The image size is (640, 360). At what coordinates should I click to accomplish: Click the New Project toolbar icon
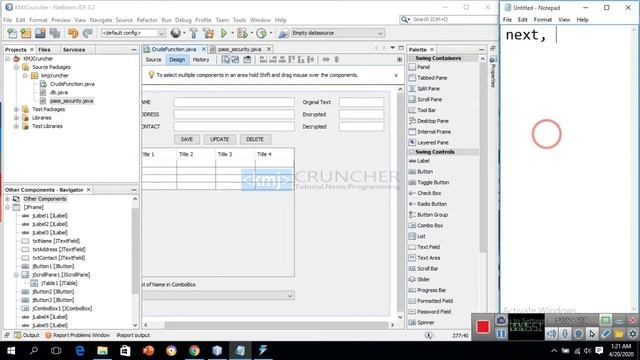click(26, 33)
